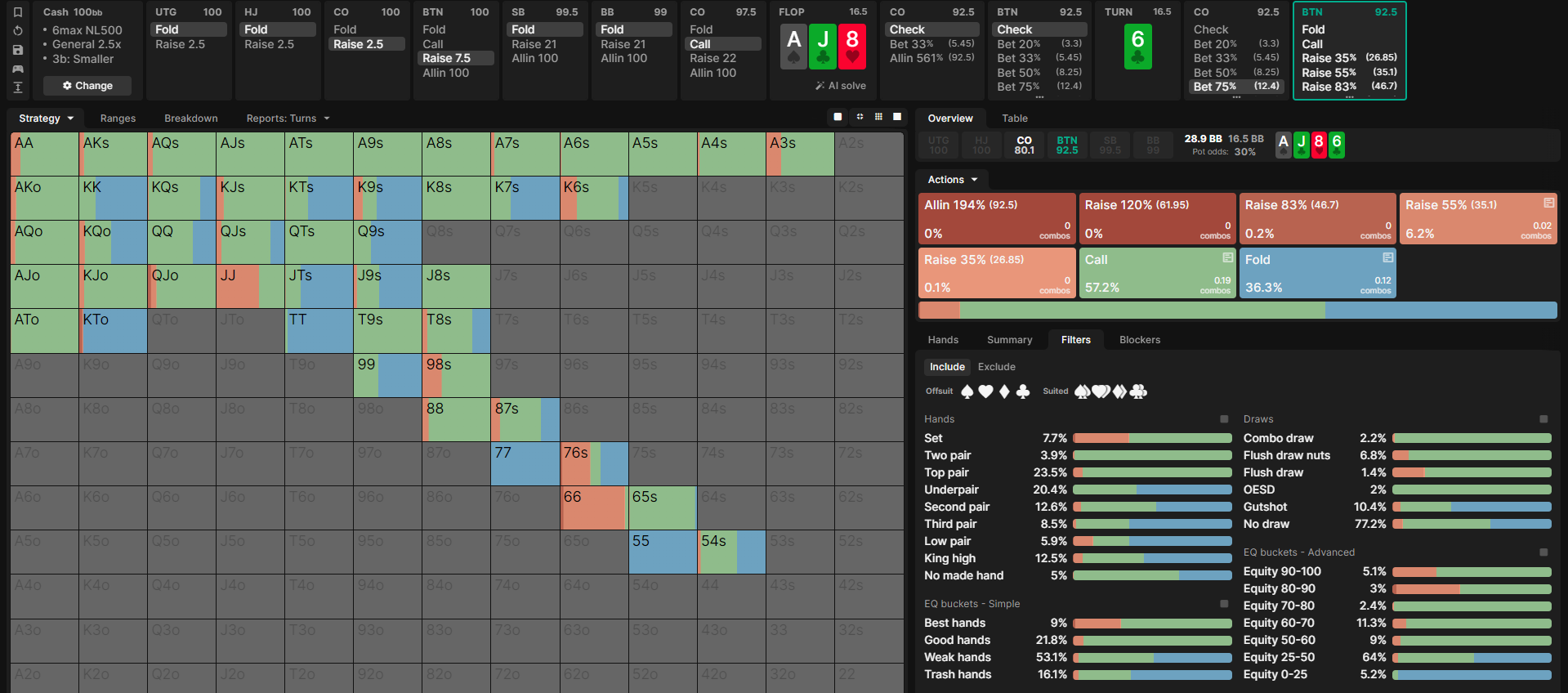The width and height of the screenshot is (1568, 693).
Task: Select the CO 80.1 position in Overview
Action: point(1025,145)
